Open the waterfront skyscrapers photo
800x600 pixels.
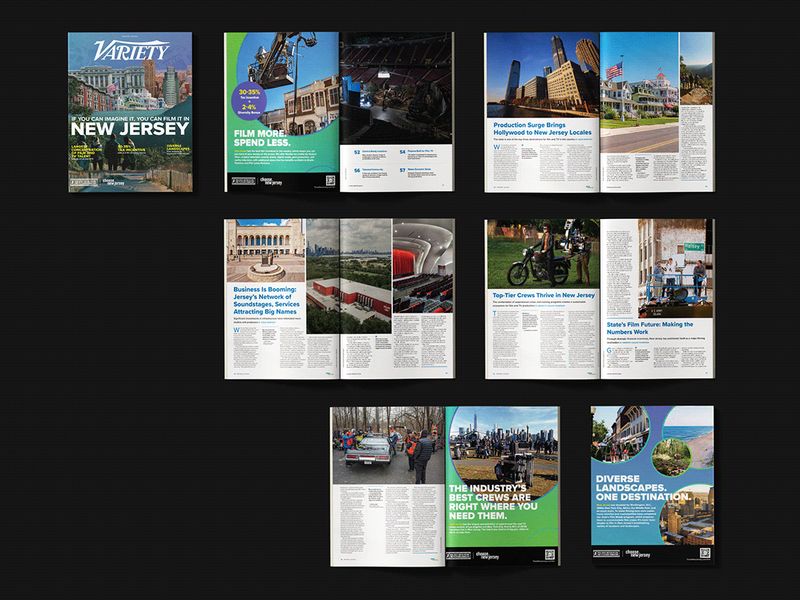click(x=543, y=75)
